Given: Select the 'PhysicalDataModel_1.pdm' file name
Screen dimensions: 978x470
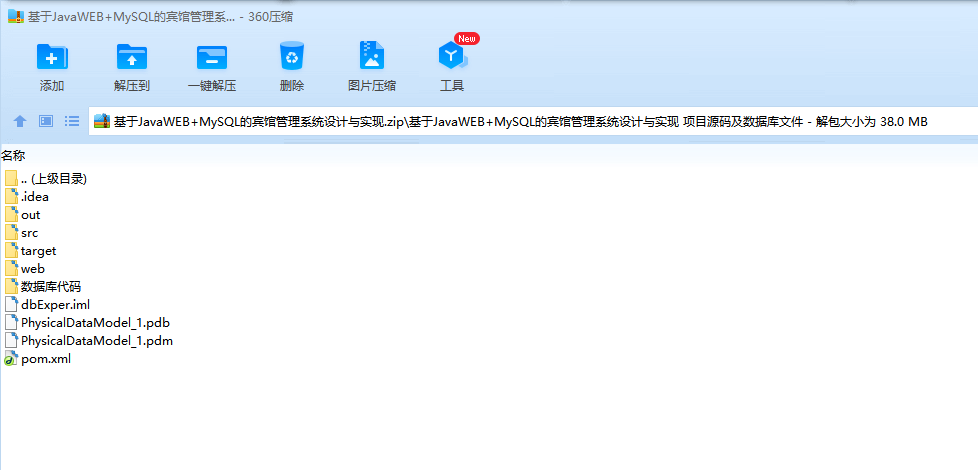Looking at the screenshot, I should (x=97, y=342).
